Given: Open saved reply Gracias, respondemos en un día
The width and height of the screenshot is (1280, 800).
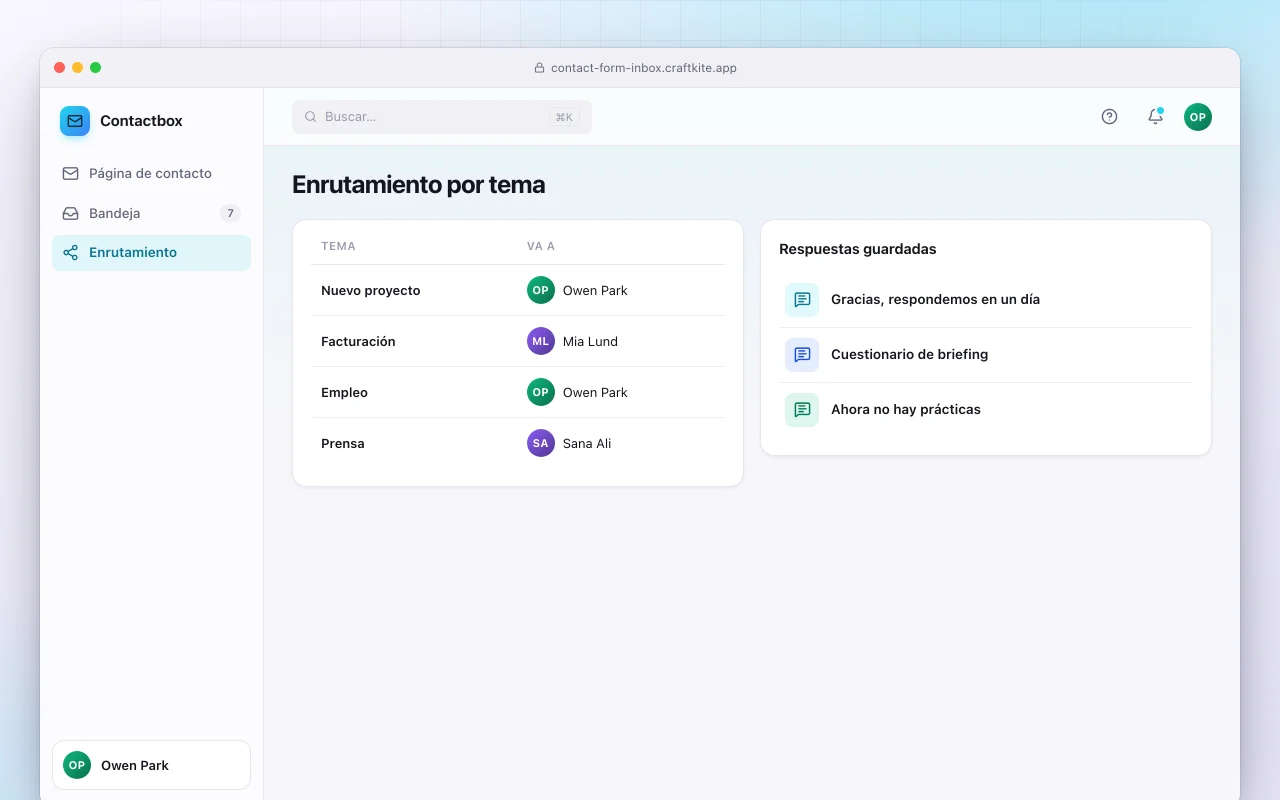Looking at the screenshot, I should [986, 300].
